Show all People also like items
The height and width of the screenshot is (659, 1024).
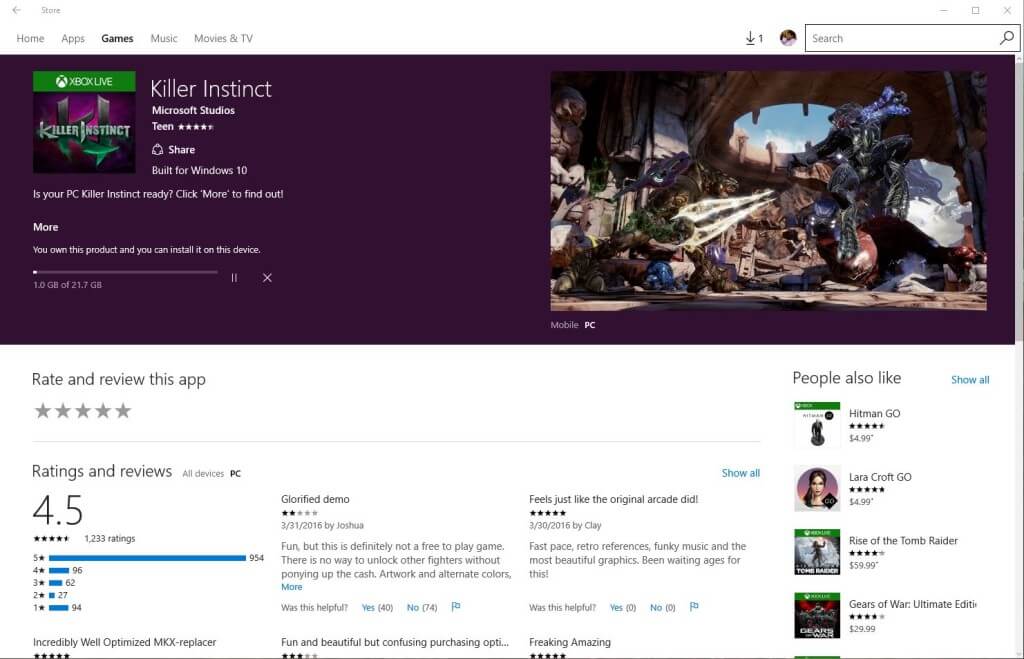click(x=970, y=379)
